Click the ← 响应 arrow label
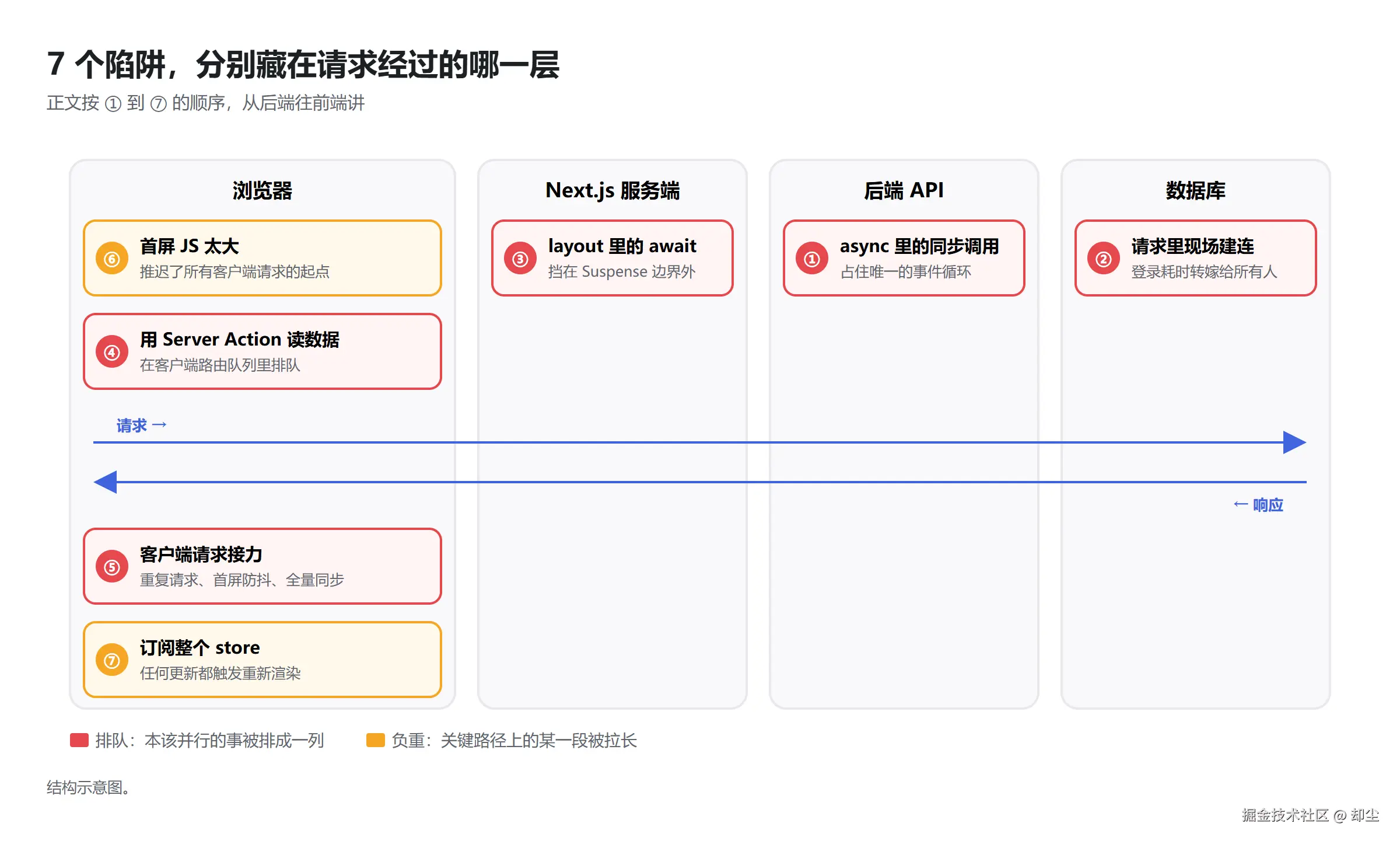Screen dimensions: 1400x844 tap(1258, 505)
